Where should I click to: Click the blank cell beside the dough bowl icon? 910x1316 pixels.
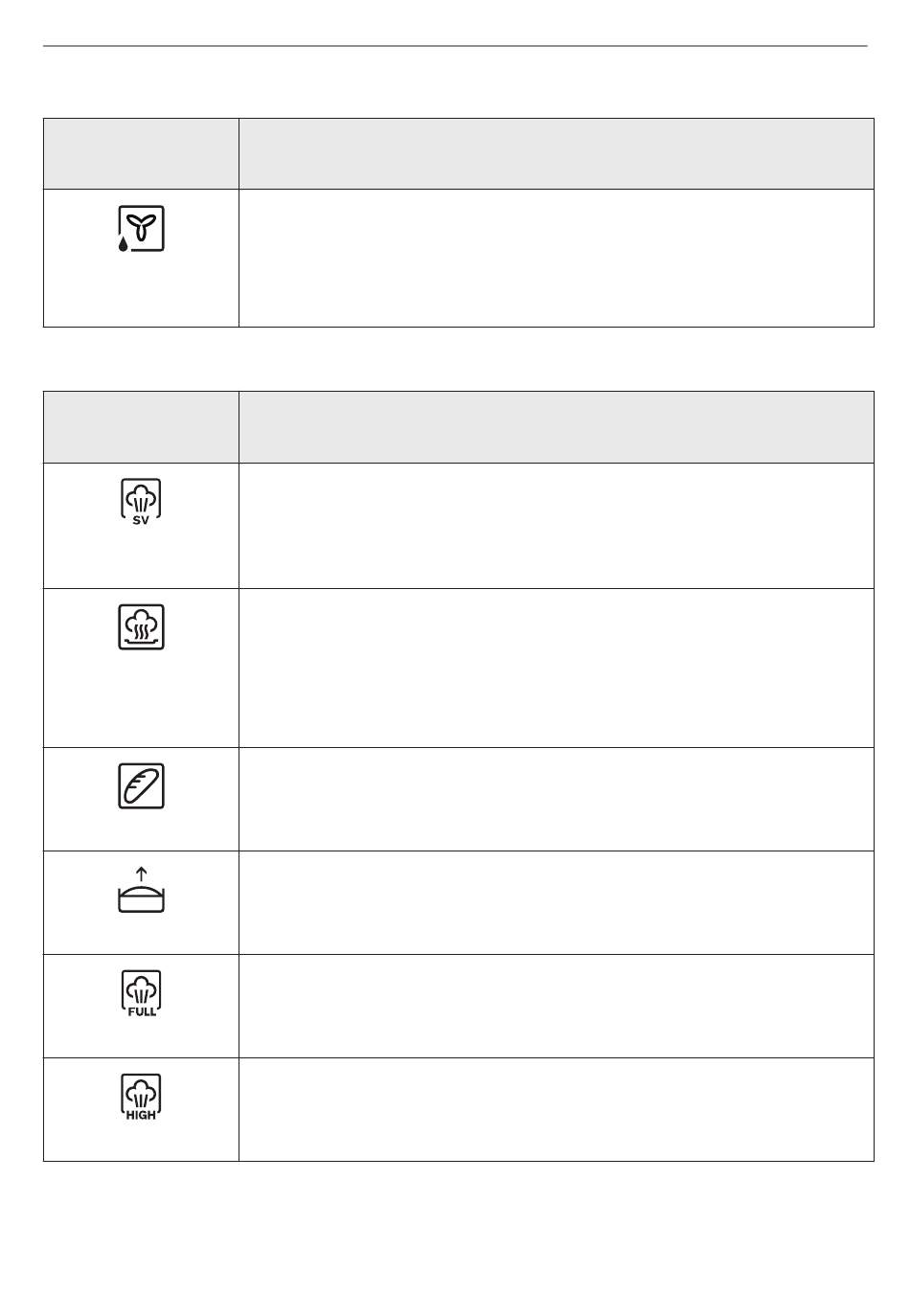pyautogui.click(x=557, y=902)
